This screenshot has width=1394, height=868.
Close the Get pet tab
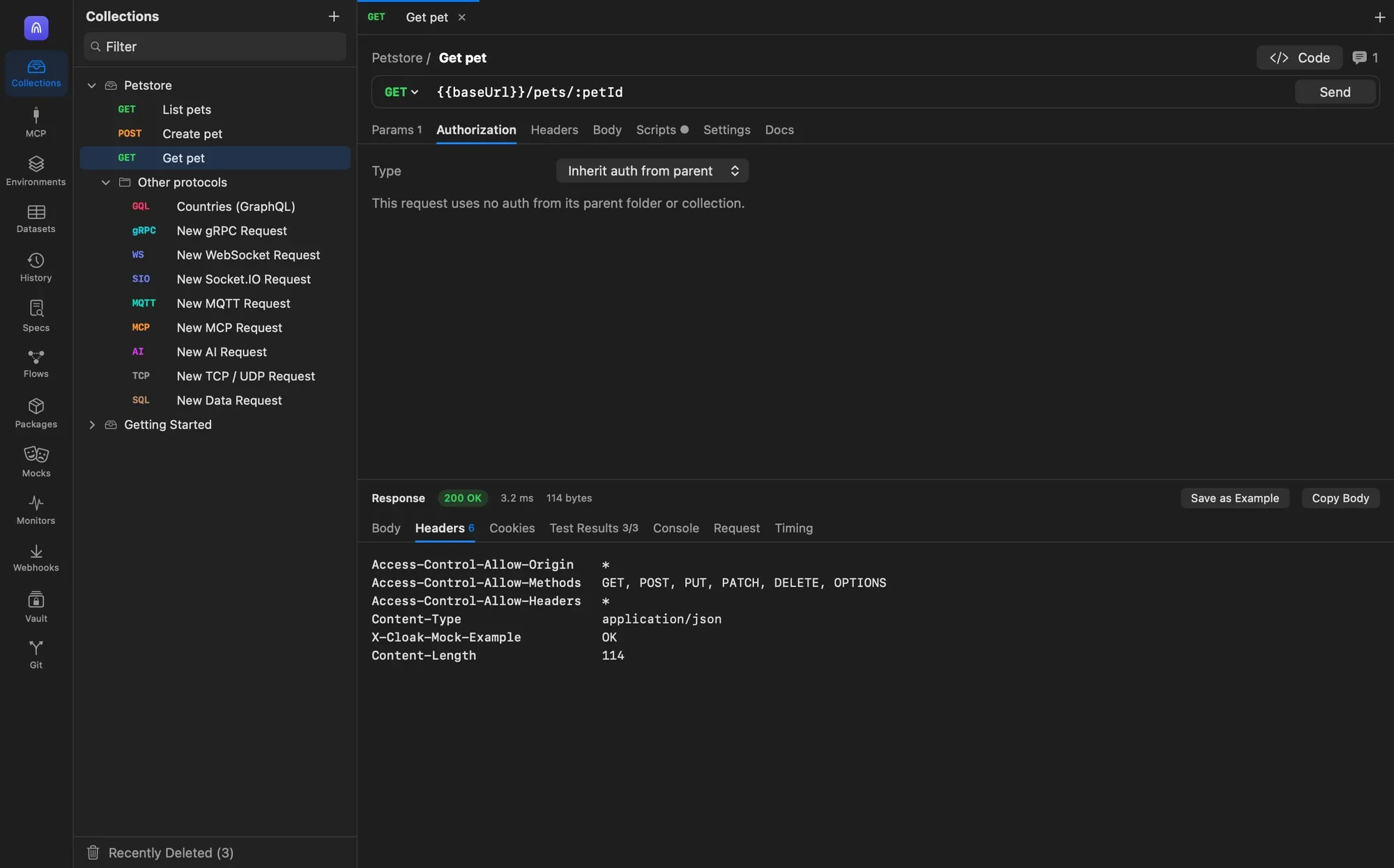click(461, 17)
